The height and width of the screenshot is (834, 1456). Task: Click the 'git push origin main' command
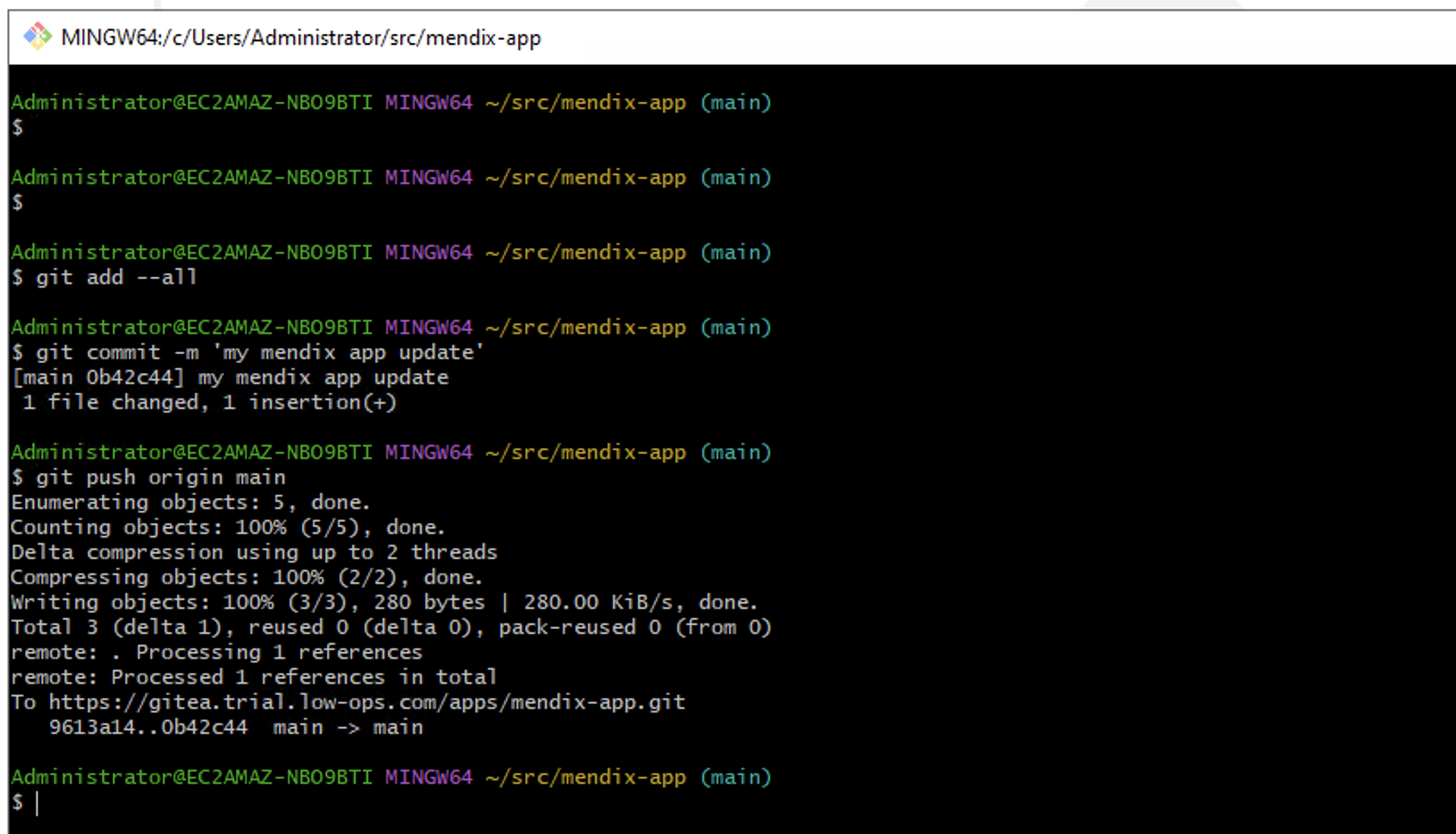point(160,477)
